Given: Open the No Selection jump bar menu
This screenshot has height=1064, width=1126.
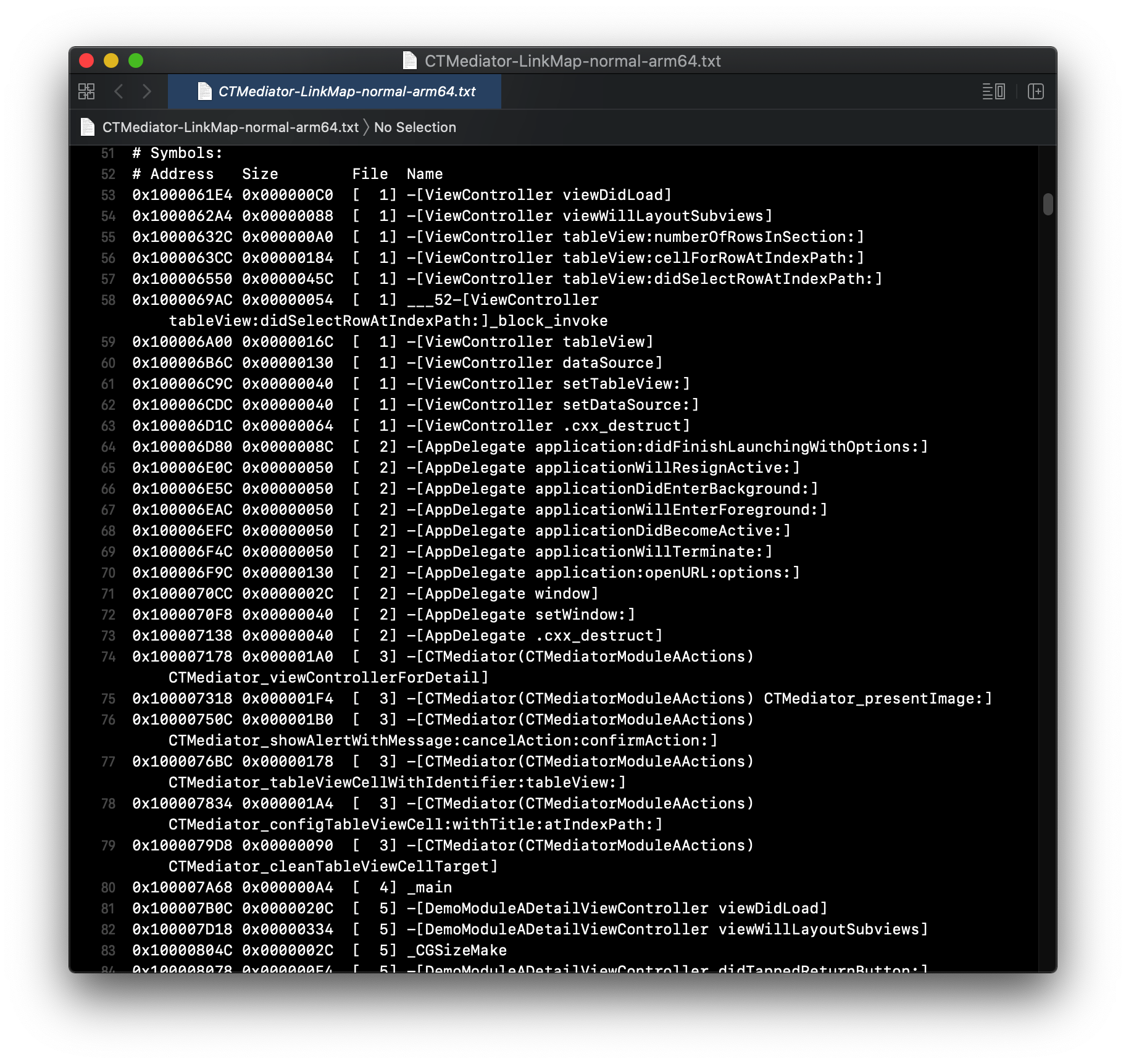Looking at the screenshot, I should 415,127.
